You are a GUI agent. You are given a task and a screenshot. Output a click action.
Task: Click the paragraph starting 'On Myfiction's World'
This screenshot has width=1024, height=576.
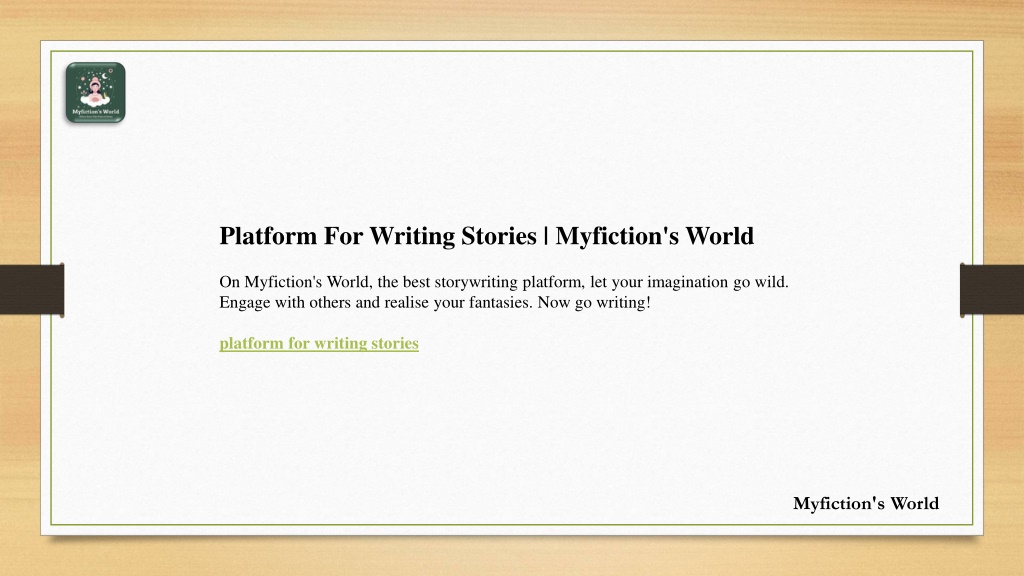tap(504, 292)
